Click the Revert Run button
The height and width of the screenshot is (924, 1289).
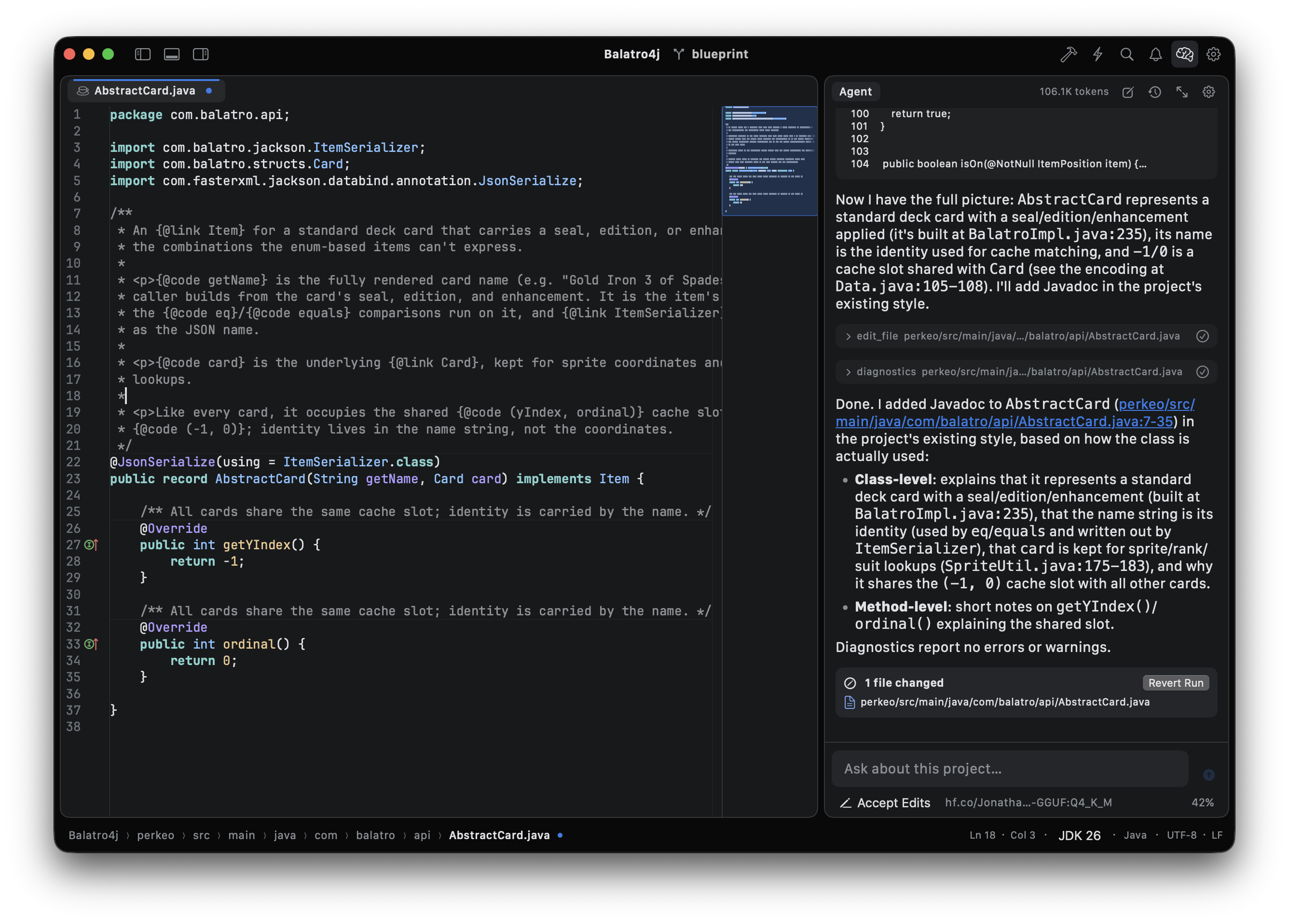1175,683
